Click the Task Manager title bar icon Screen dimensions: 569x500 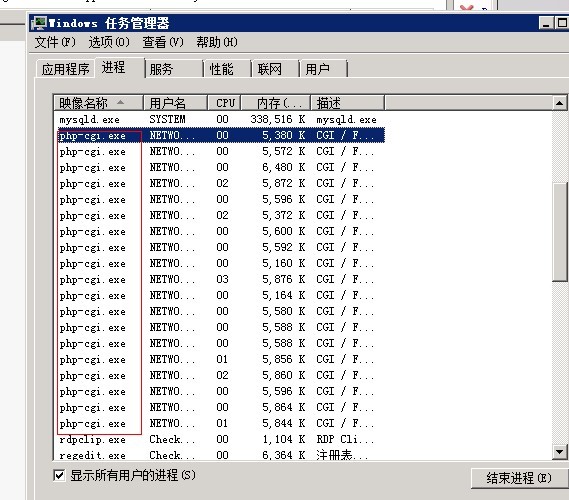pyautogui.click(x=38, y=23)
